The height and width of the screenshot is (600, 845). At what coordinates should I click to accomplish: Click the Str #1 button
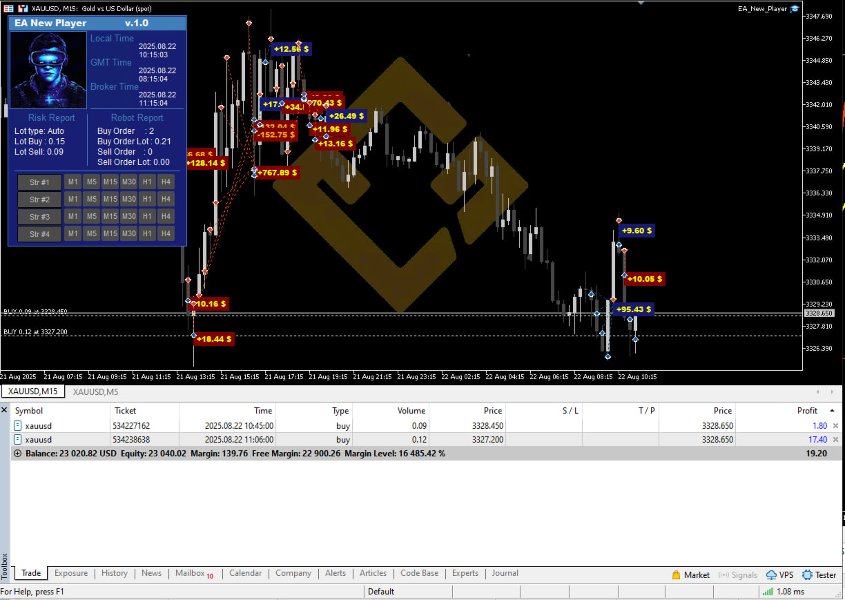(x=39, y=182)
